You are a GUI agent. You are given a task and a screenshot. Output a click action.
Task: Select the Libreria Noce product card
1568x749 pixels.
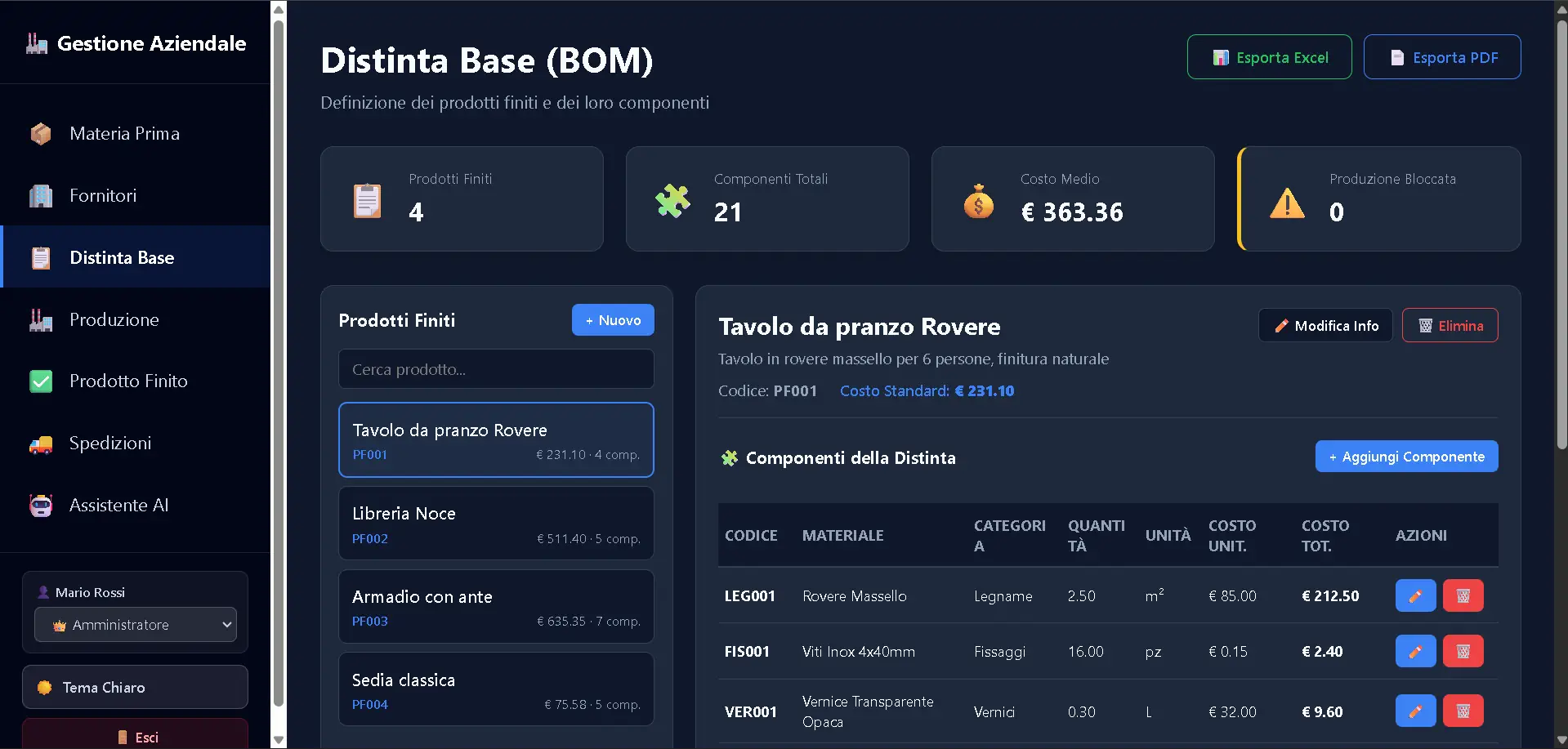(x=496, y=524)
